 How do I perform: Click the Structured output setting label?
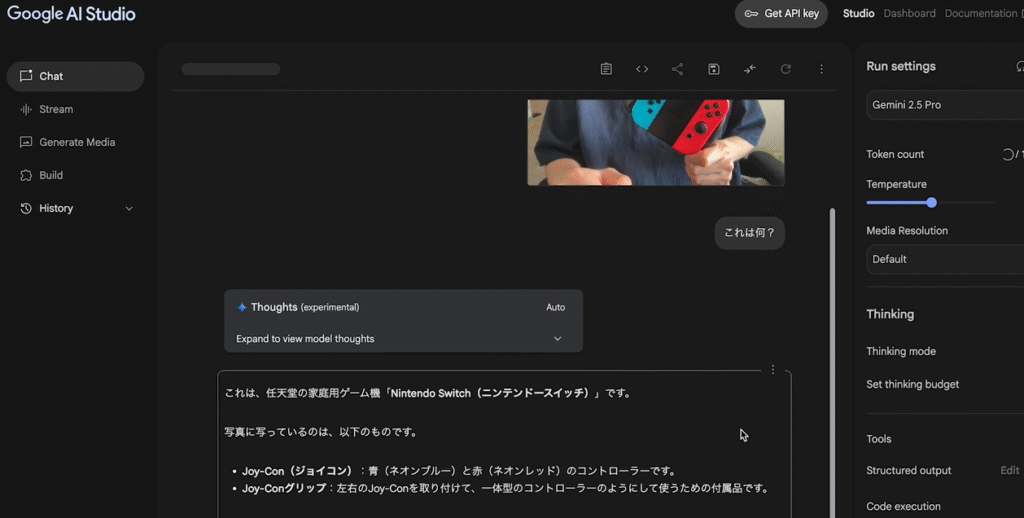(x=908, y=470)
